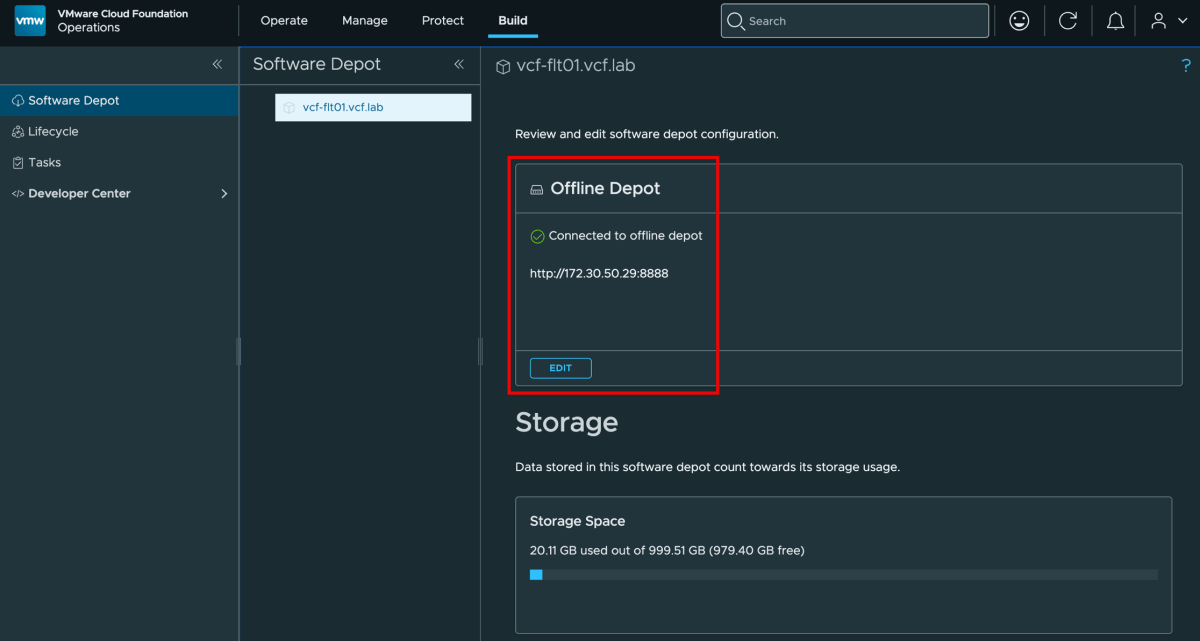Select vcf-flt01.vcf.lab tree item
The width and height of the screenshot is (1200, 641).
pos(373,107)
